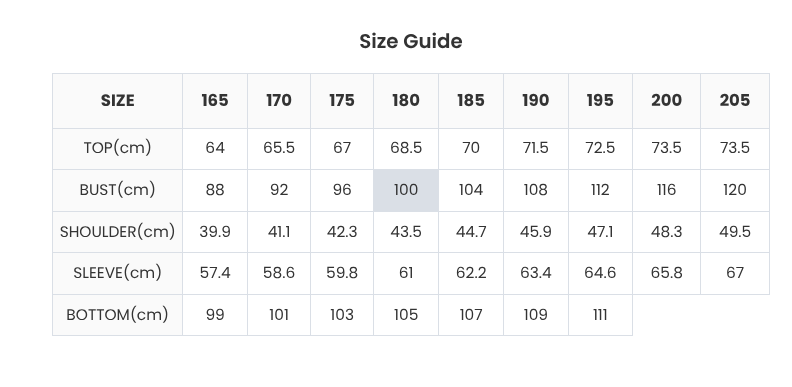This screenshot has height=387, width=792.
Task: Click the shoulder value 49.5 cell
Action: (x=735, y=232)
